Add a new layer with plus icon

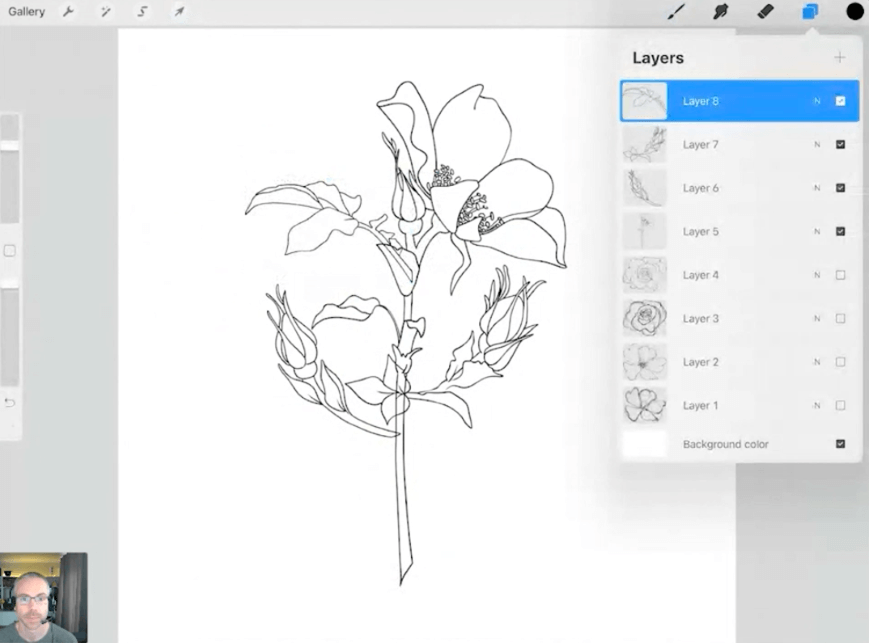840,57
